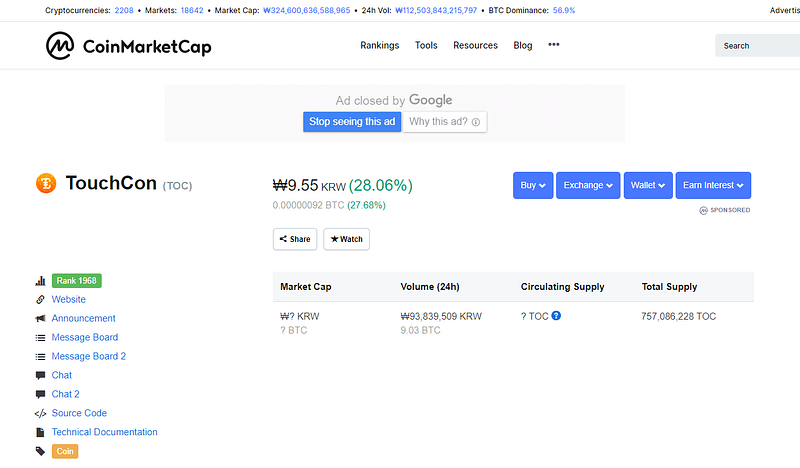This screenshot has height=468, width=800.
Task: Click the document icon beside Technical Documentation
Action: click(x=40, y=432)
